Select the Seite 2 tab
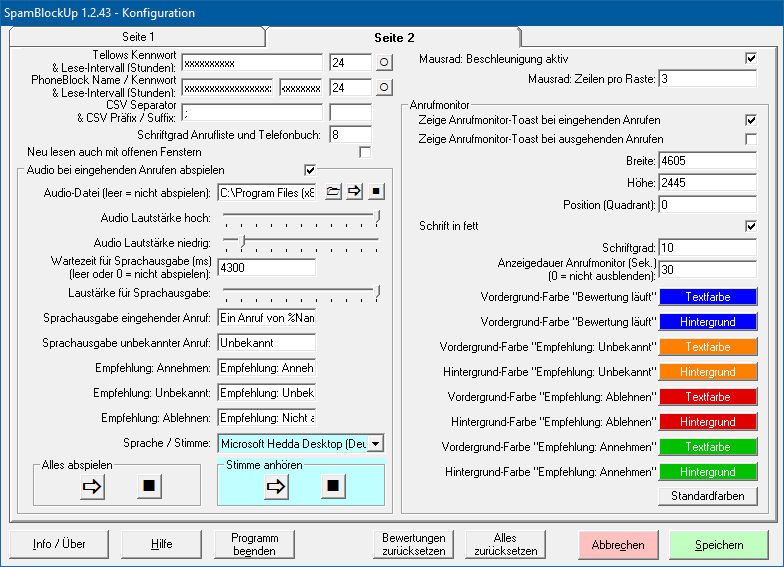The height and width of the screenshot is (567, 784). click(x=394, y=38)
